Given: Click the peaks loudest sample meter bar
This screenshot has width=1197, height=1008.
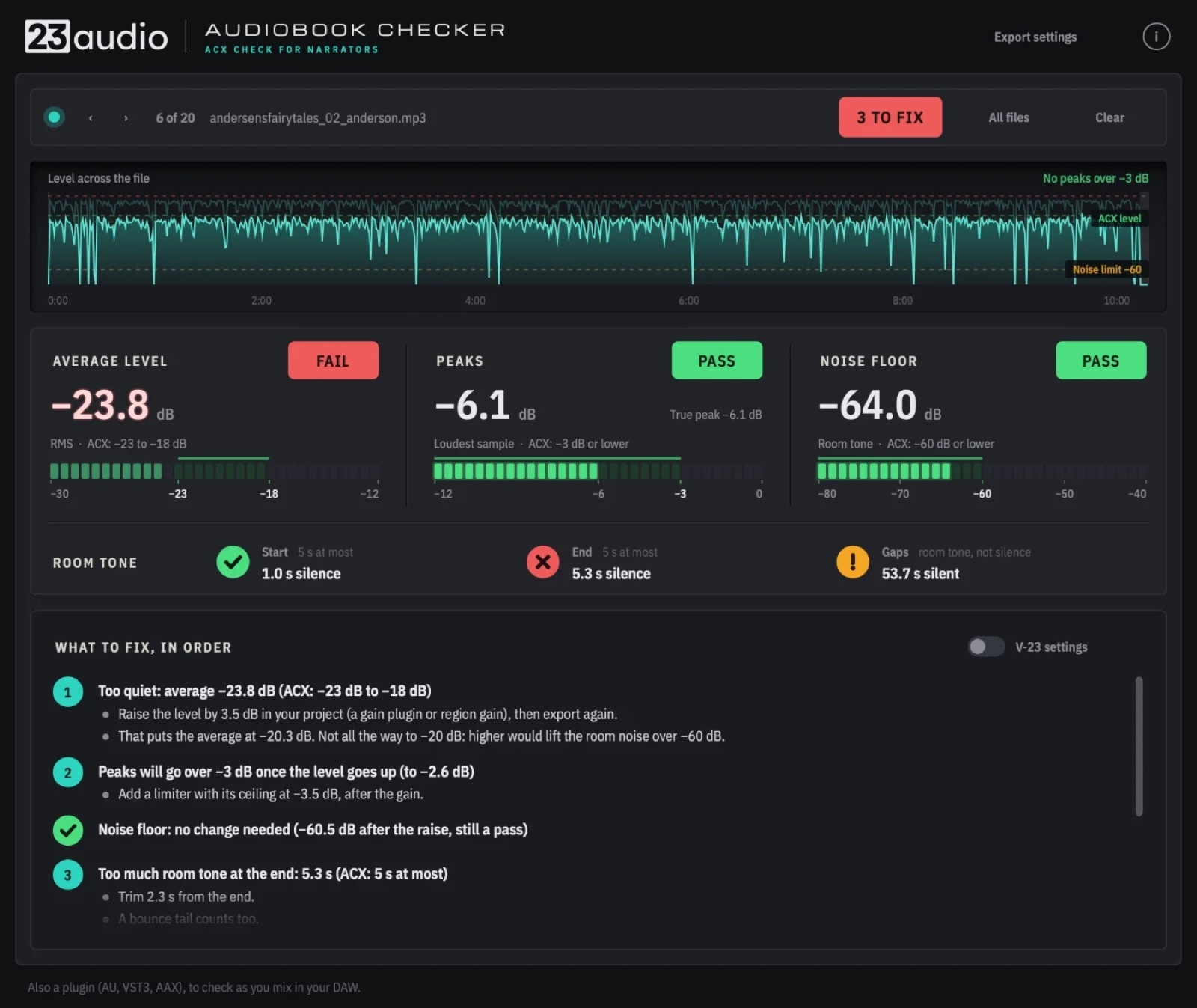Looking at the screenshot, I should [x=598, y=471].
